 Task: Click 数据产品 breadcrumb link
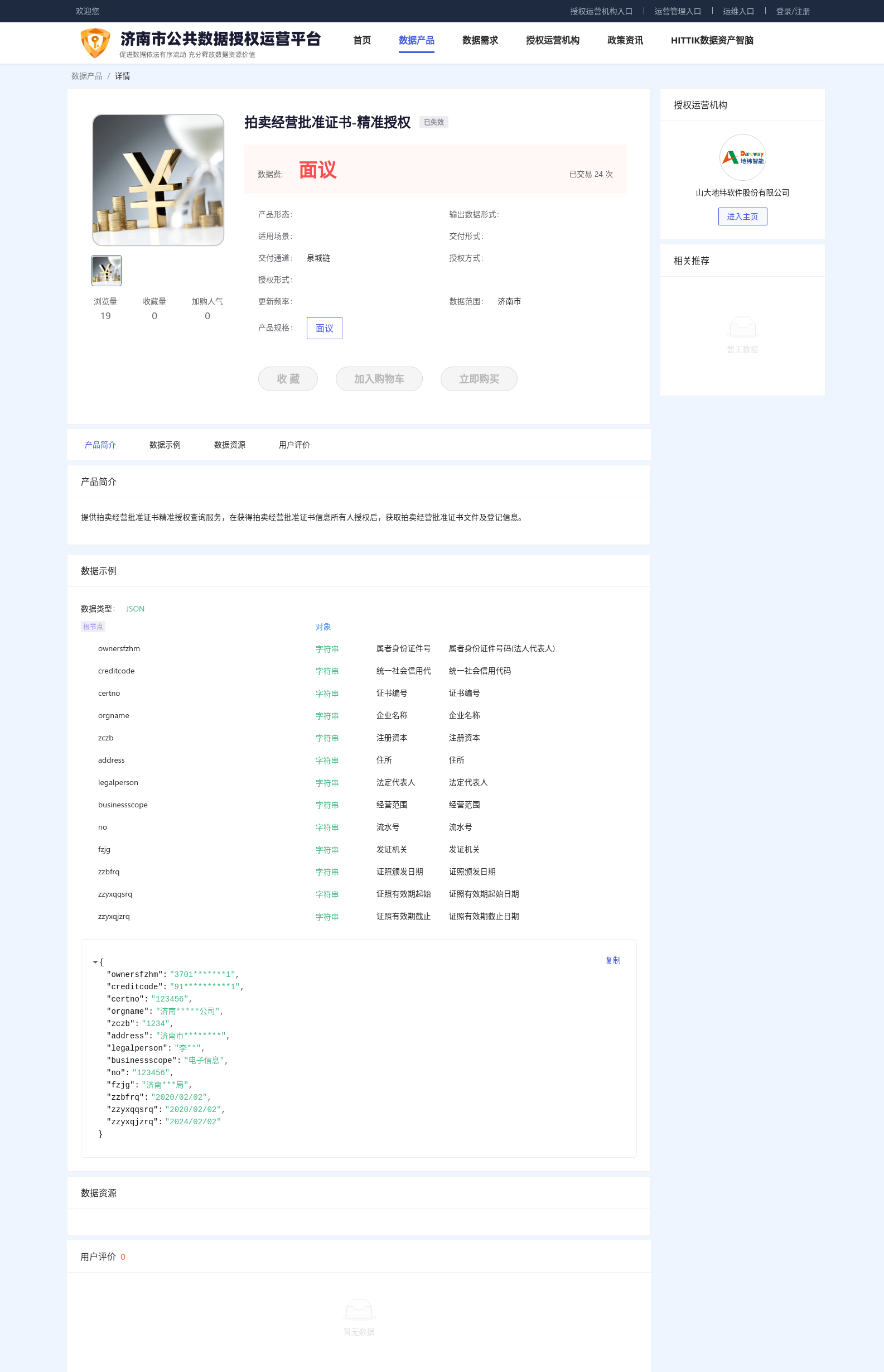(86, 76)
